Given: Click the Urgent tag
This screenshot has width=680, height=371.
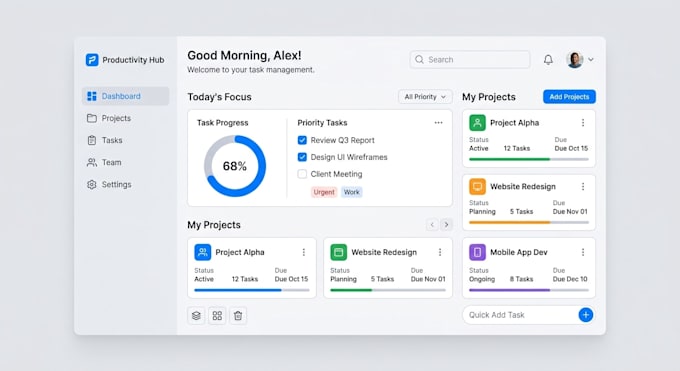Looking at the screenshot, I should [x=324, y=192].
